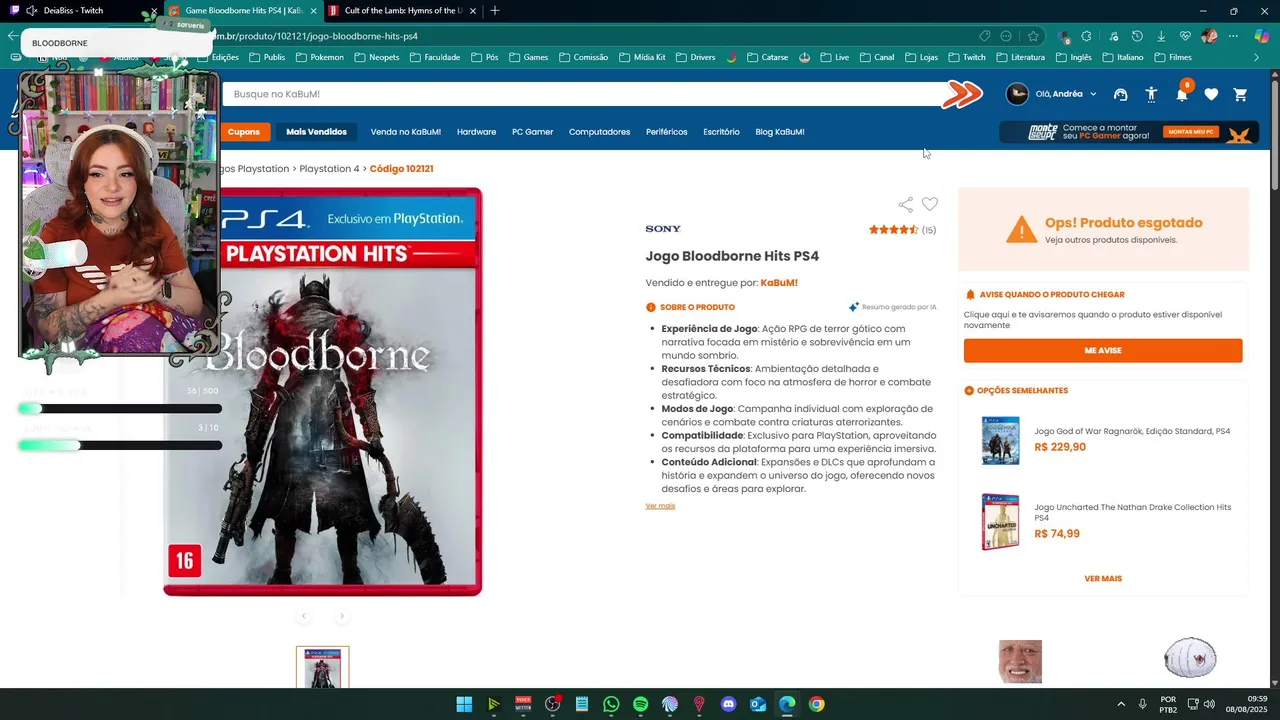Screen dimensions: 1280x720
Task: Open the Blog KaBuM! menu item
Action: tap(779, 132)
